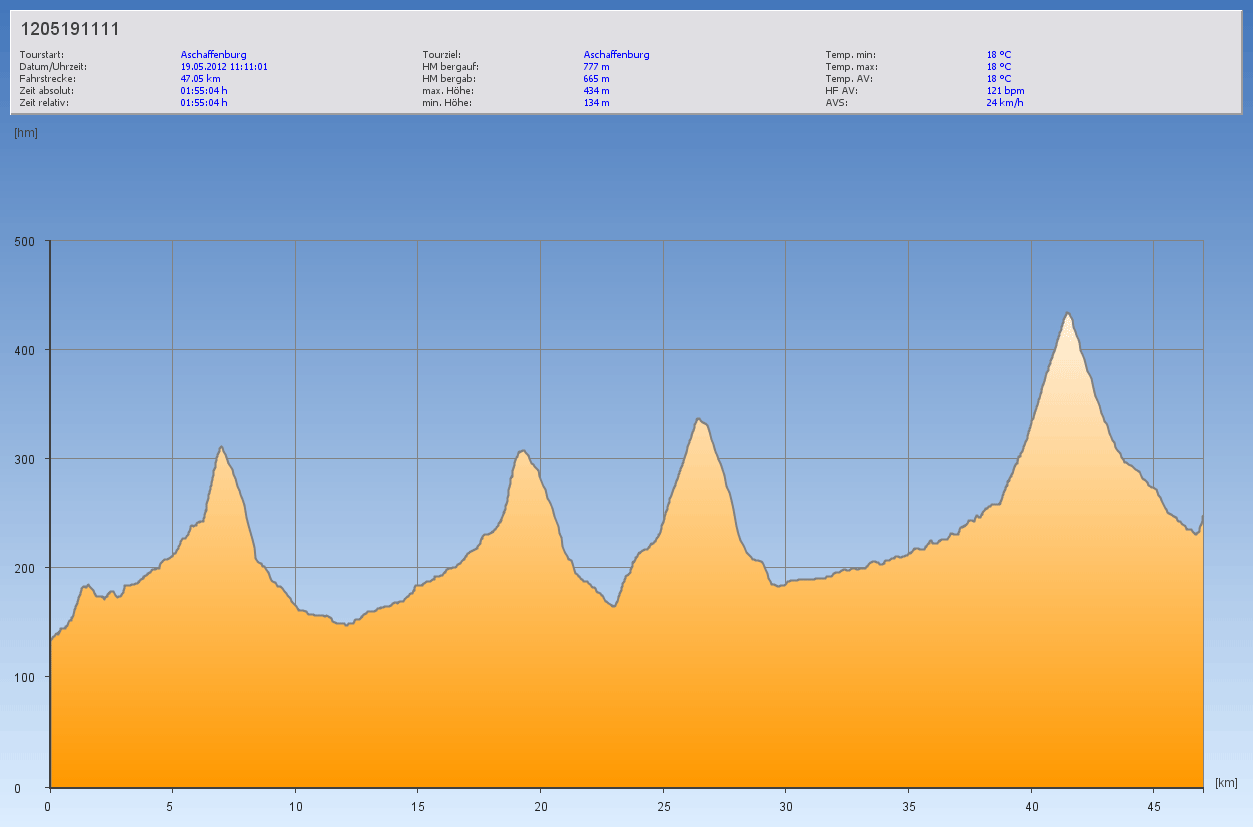Image resolution: width=1253 pixels, height=827 pixels.
Task: Select the HF AV value 121 bpm
Action: (1005, 91)
